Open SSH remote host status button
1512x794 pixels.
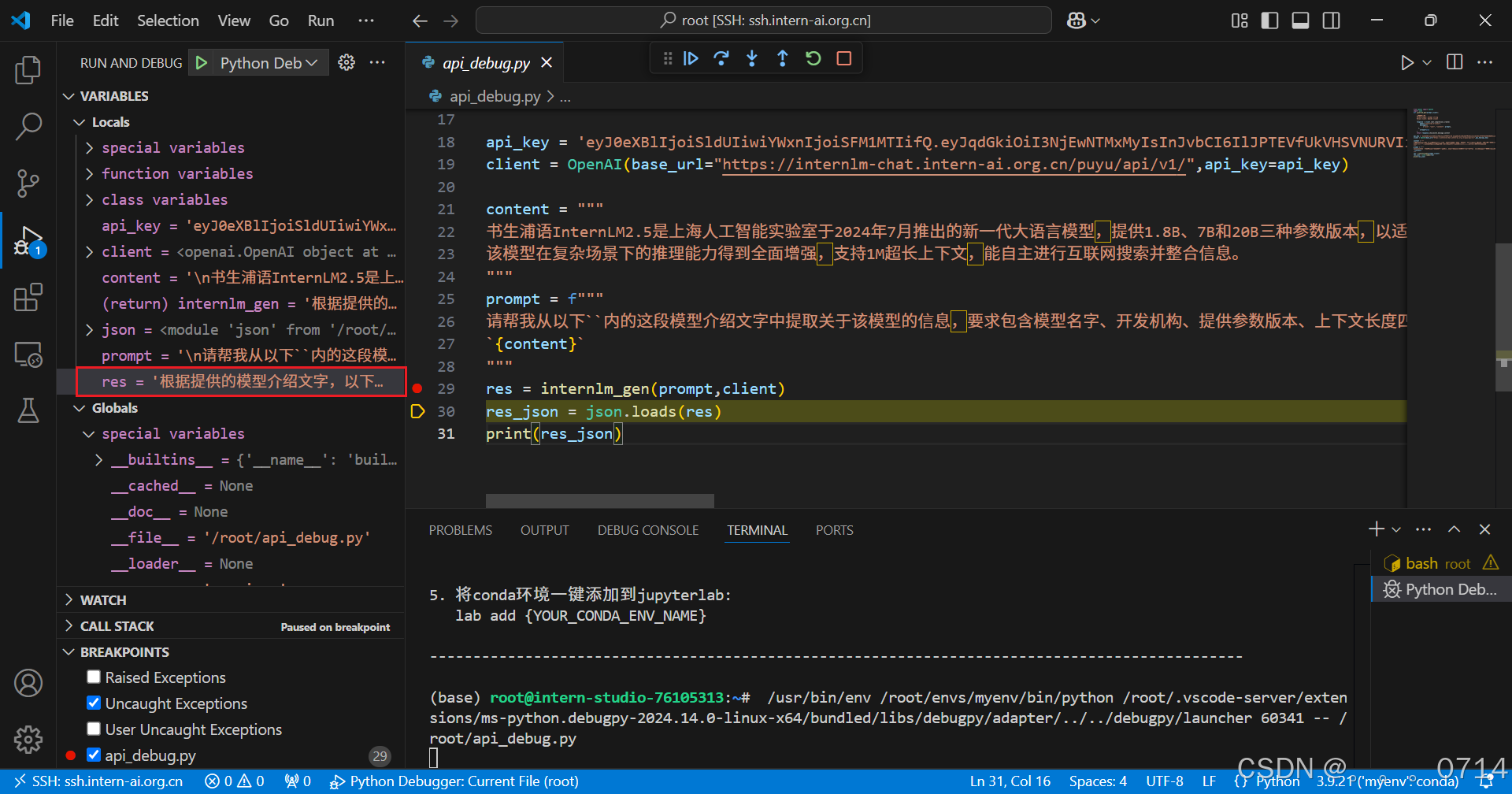98,781
